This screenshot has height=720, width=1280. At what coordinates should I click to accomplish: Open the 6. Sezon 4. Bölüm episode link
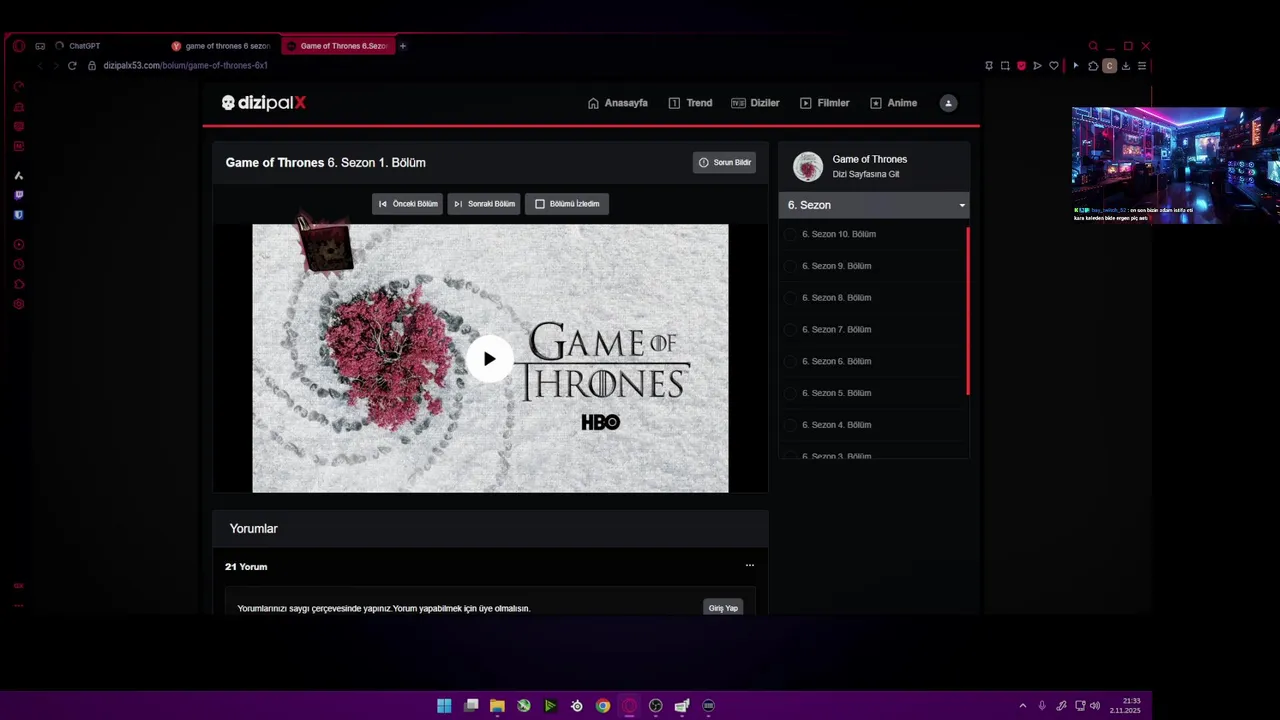tap(837, 425)
